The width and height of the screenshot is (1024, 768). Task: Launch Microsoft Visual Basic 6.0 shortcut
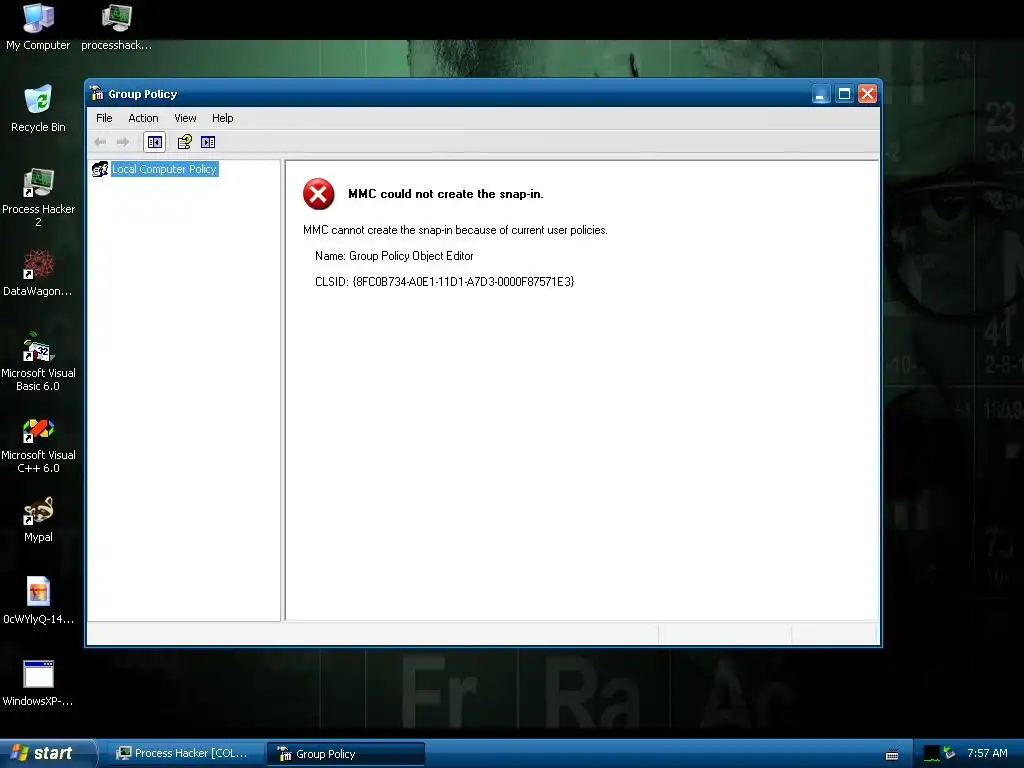coord(38,361)
